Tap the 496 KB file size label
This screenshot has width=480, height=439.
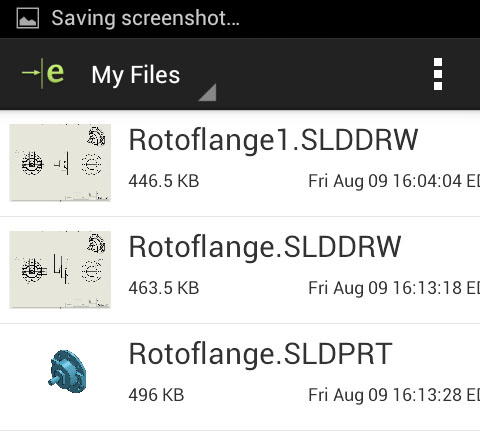point(156,395)
